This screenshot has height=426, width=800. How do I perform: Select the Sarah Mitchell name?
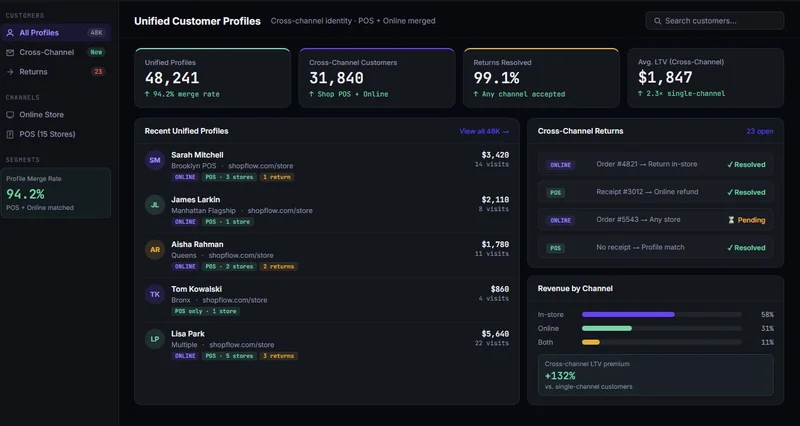pos(197,155)
